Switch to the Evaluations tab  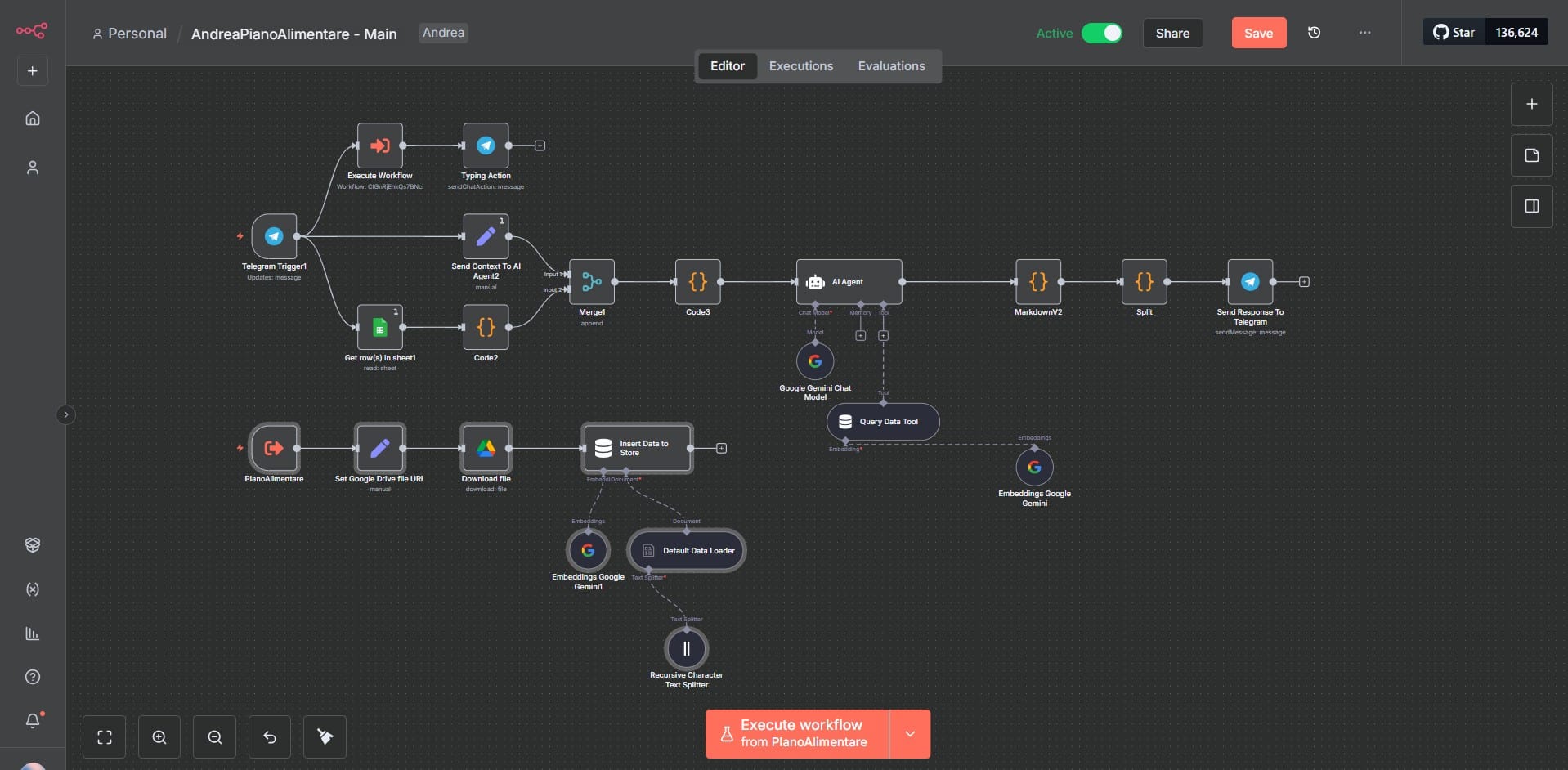coord(891,66)
